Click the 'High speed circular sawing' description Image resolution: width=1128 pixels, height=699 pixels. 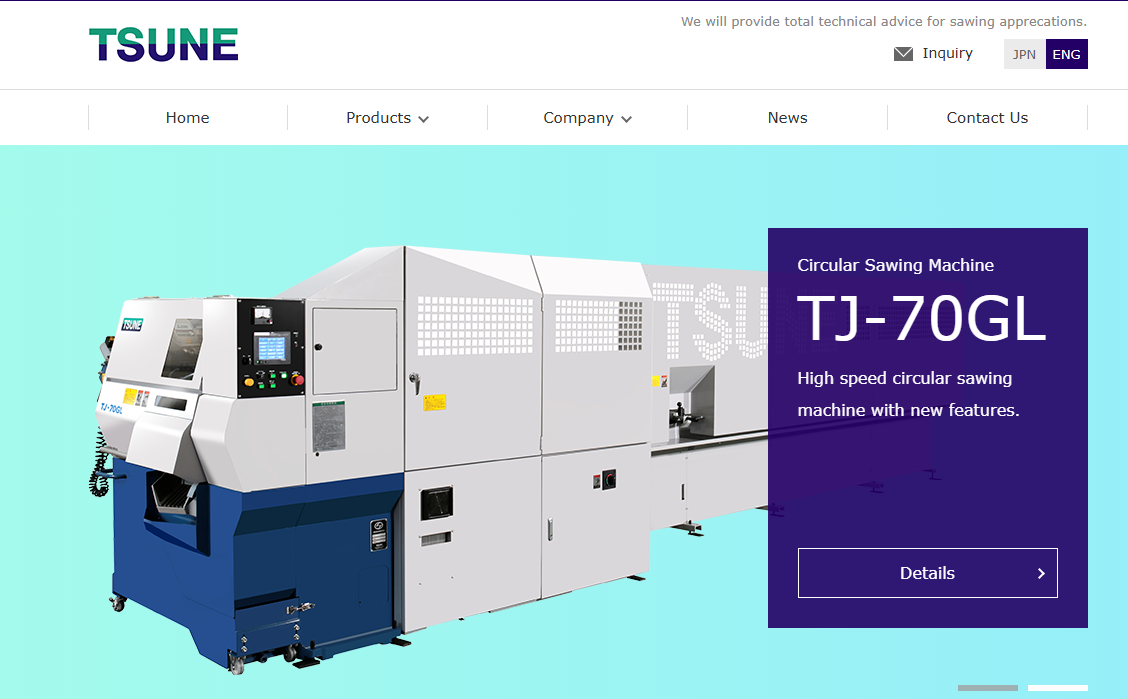[x=908, y=394]
